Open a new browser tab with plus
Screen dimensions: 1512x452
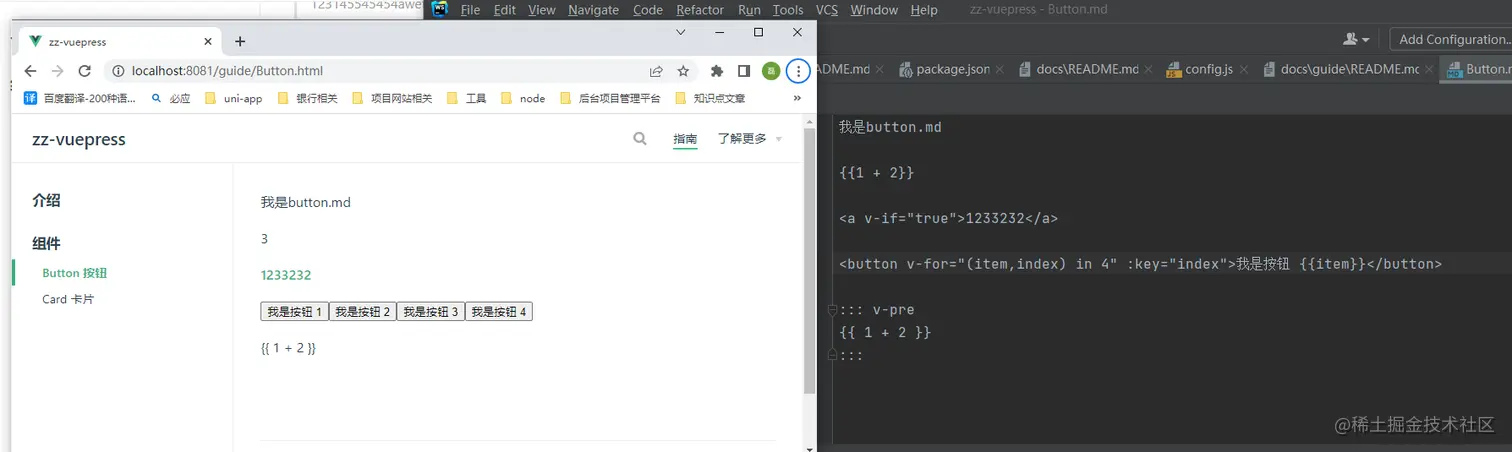[x=240, y=41]
